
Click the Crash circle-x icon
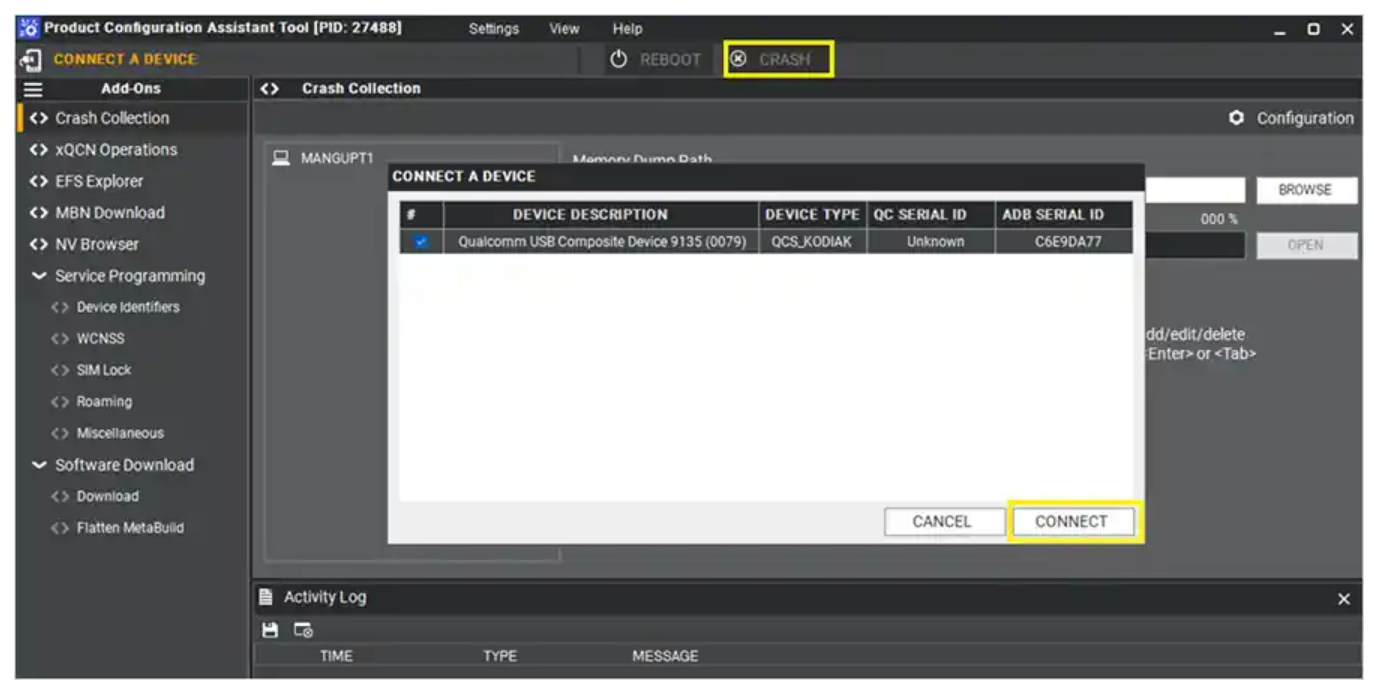tap(738, 59)
